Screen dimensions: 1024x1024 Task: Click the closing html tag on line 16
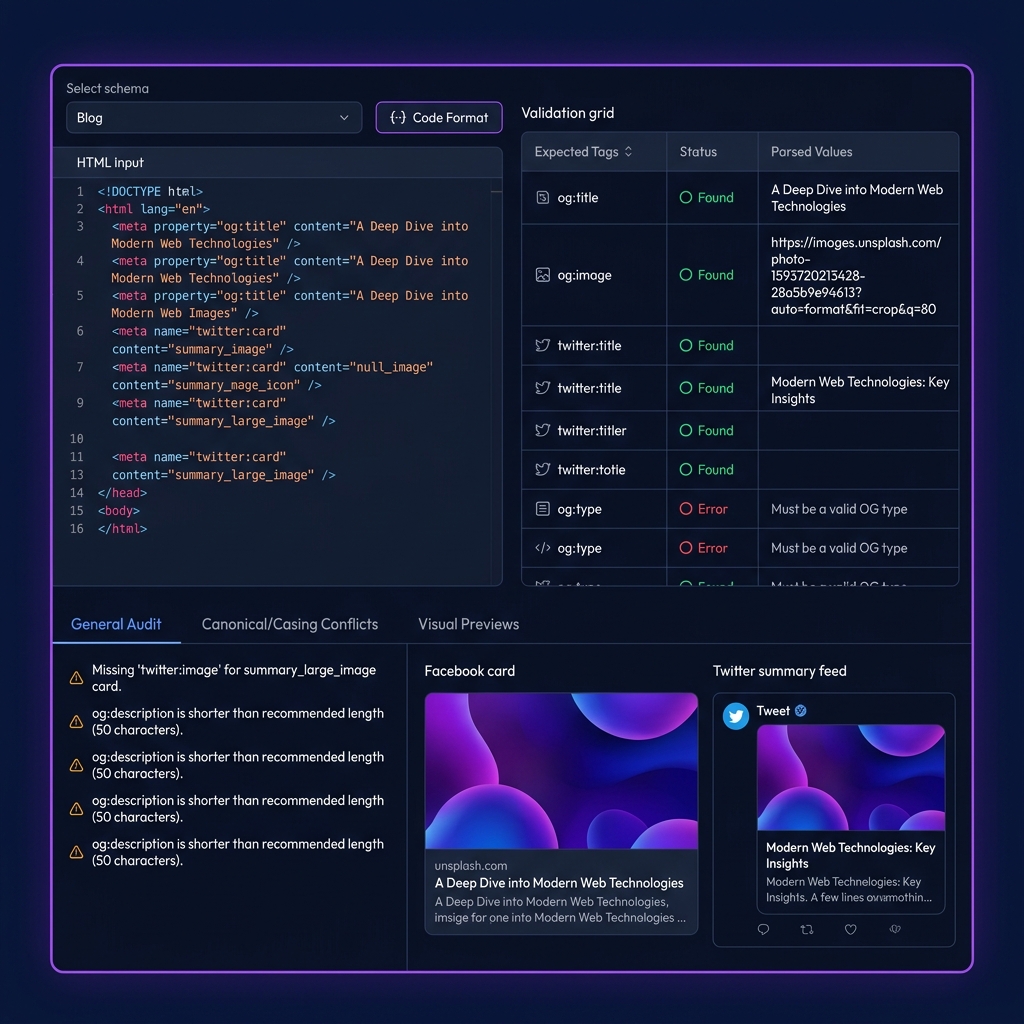point(122,529)
